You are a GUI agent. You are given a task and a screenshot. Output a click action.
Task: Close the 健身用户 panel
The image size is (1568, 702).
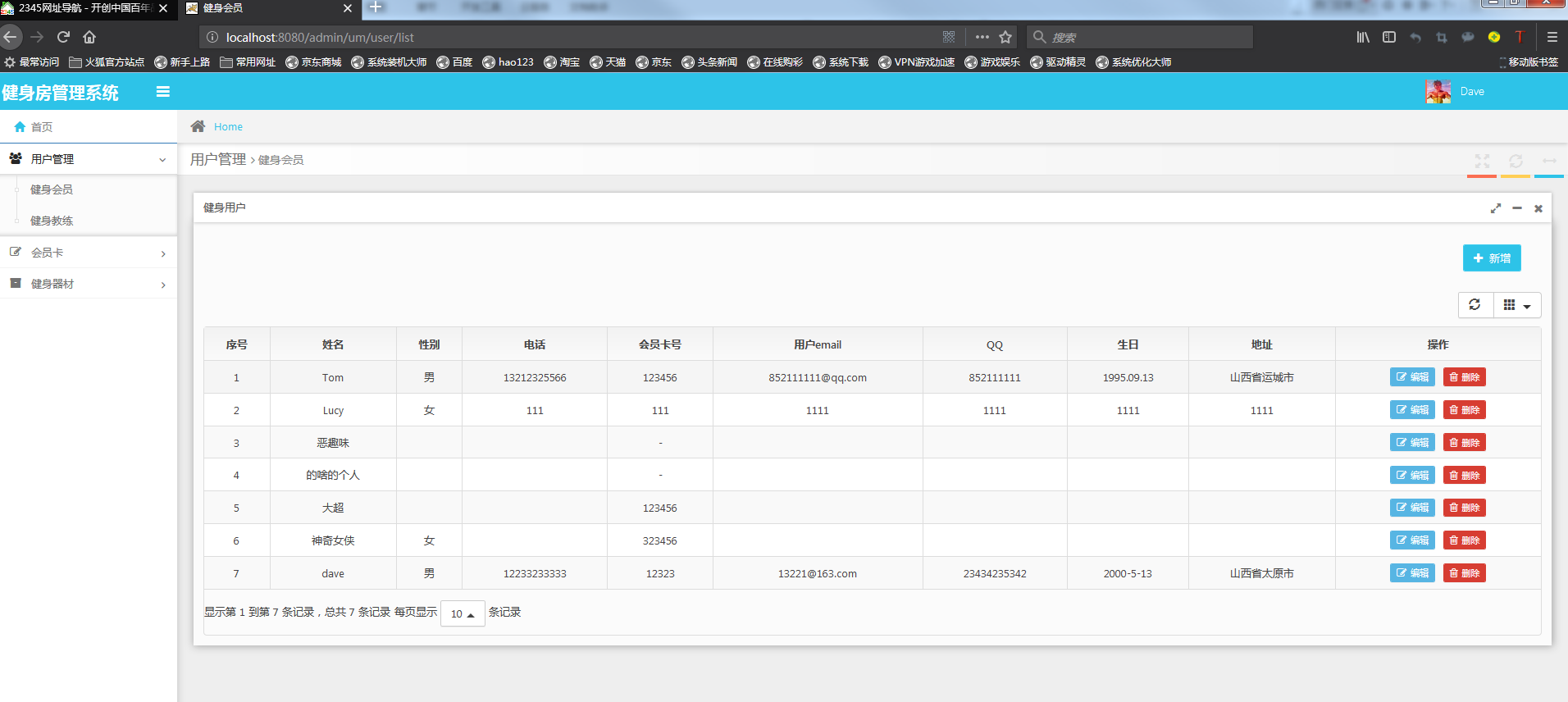click(x=1538, y=208)
